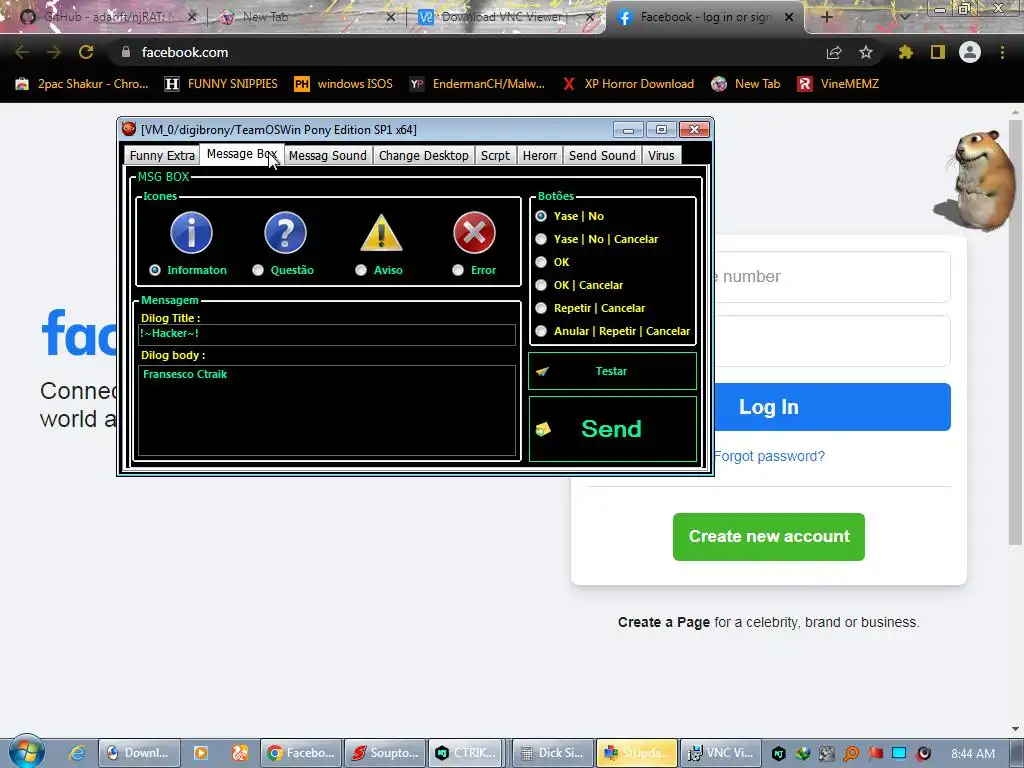1024x768 pixels.
Task: Open a new browser tab
Action: click(x=826, y=17)
